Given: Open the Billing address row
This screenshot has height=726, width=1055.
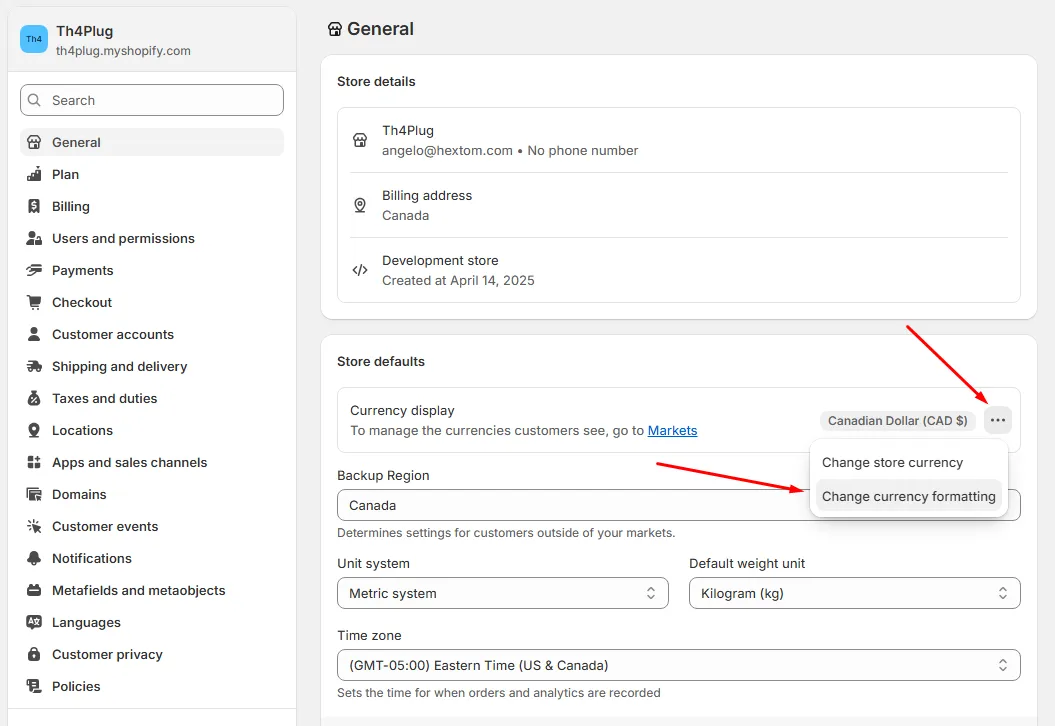Looking at the screenshot, I should point(679,205).
